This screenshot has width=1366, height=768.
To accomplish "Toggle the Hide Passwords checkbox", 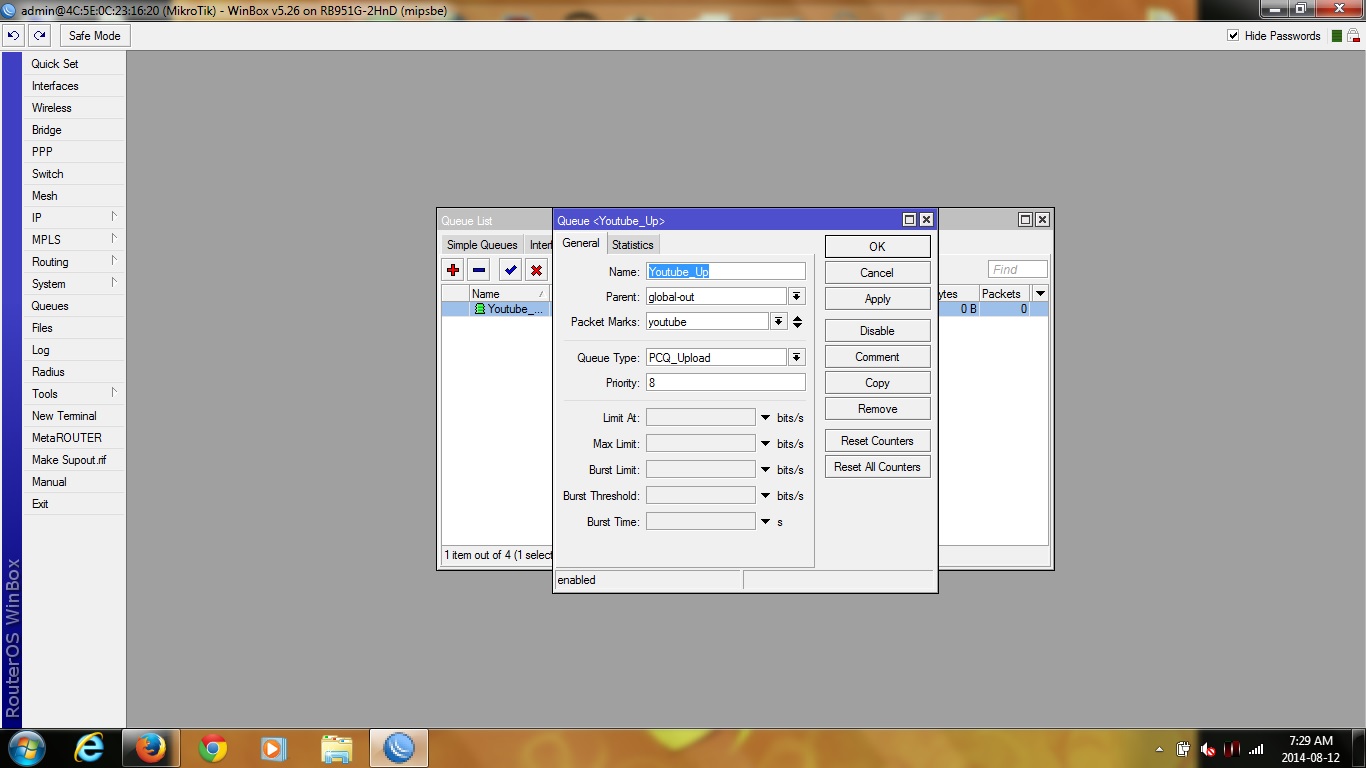I will [x=1233, y=36].
